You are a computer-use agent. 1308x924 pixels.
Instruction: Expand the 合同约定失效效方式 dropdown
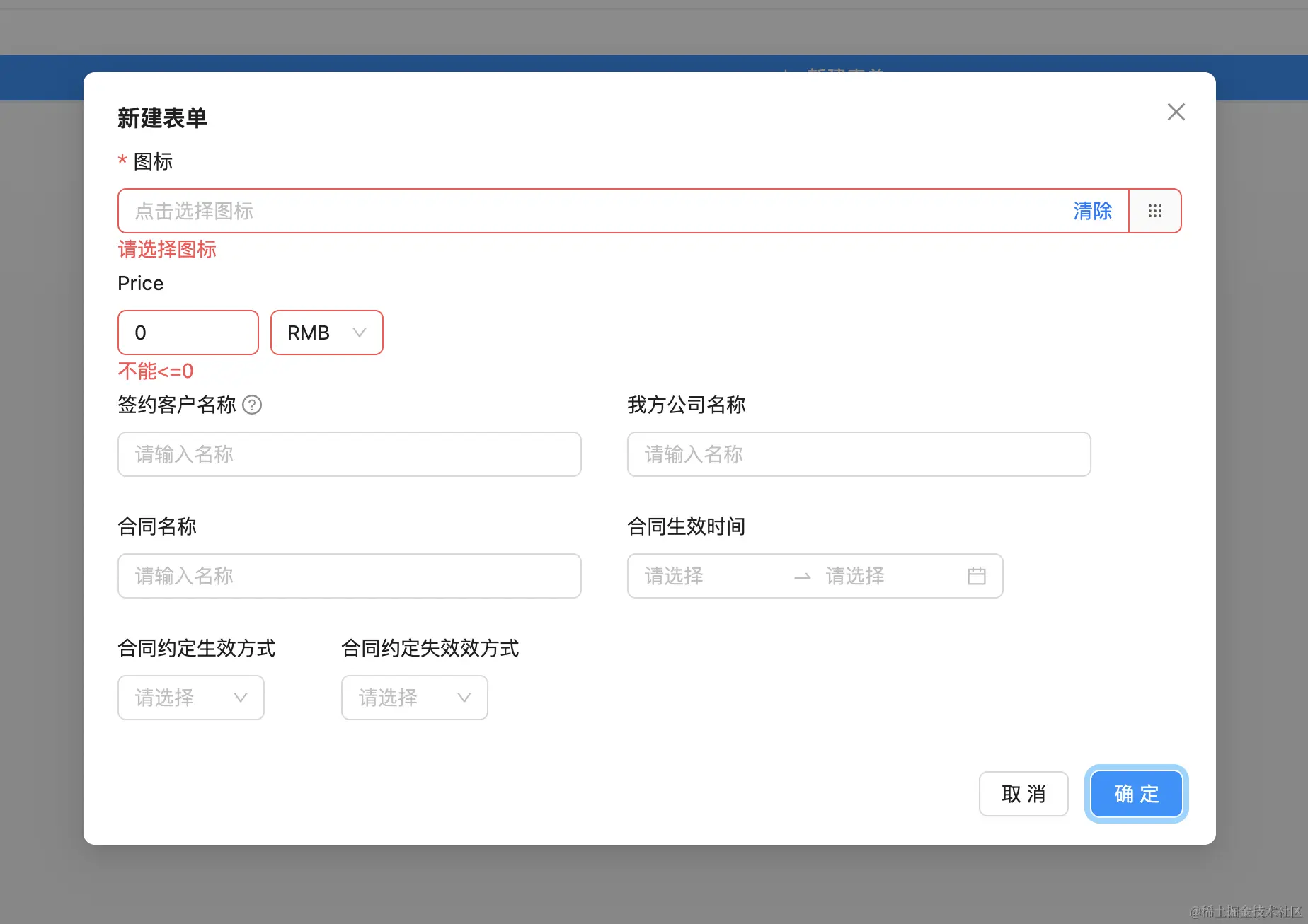pyautogui.click(x=415, y=698)
